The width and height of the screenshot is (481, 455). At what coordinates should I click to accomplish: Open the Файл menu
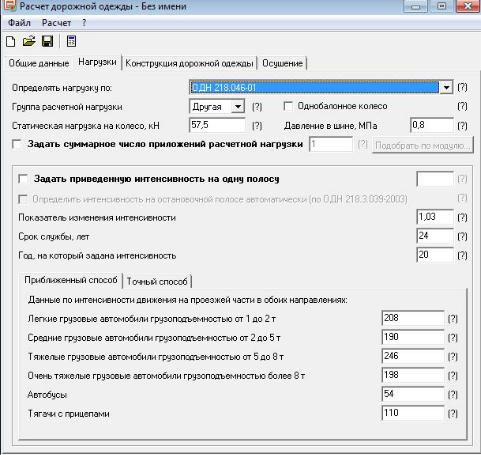coord(19,23)
